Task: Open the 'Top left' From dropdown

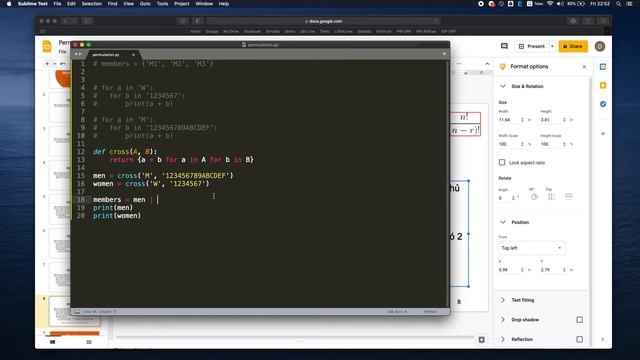Action: [x=532, y=248]
